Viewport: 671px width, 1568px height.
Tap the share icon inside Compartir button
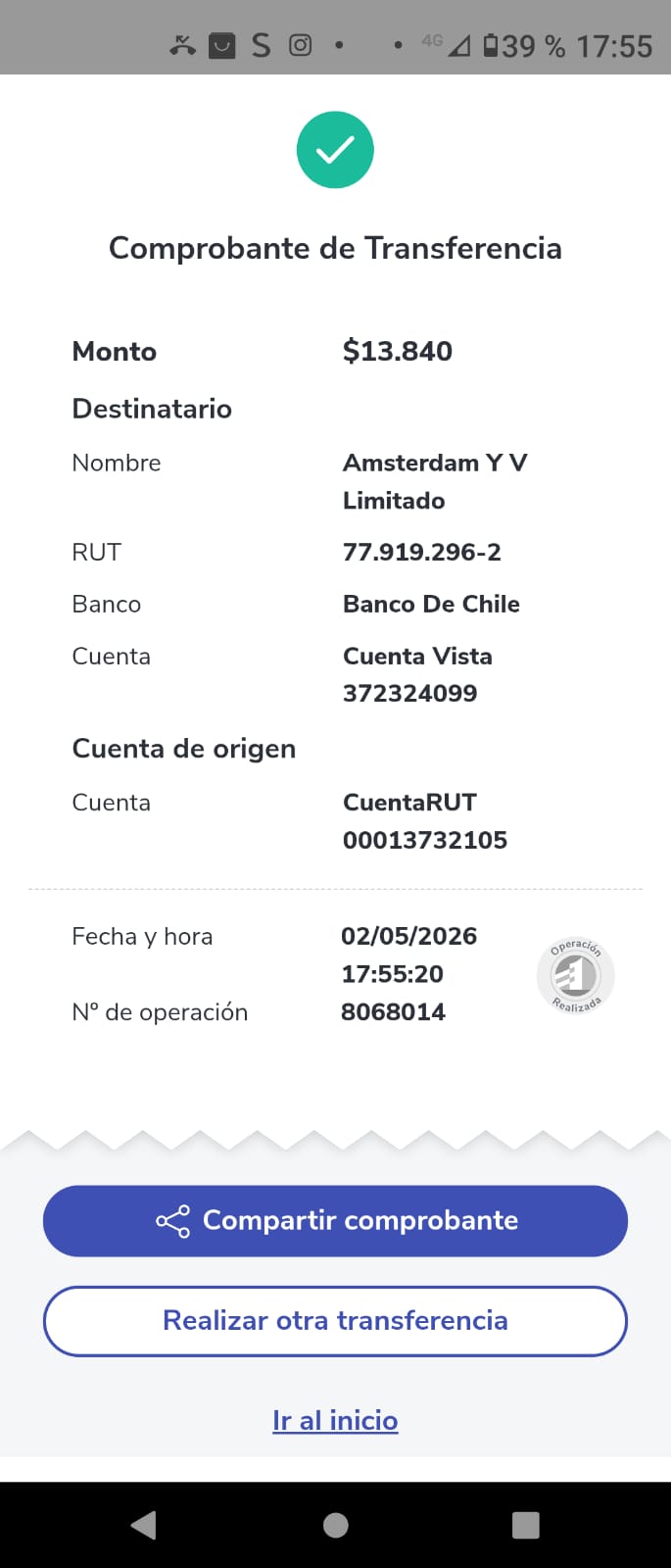pos(173,1221)
